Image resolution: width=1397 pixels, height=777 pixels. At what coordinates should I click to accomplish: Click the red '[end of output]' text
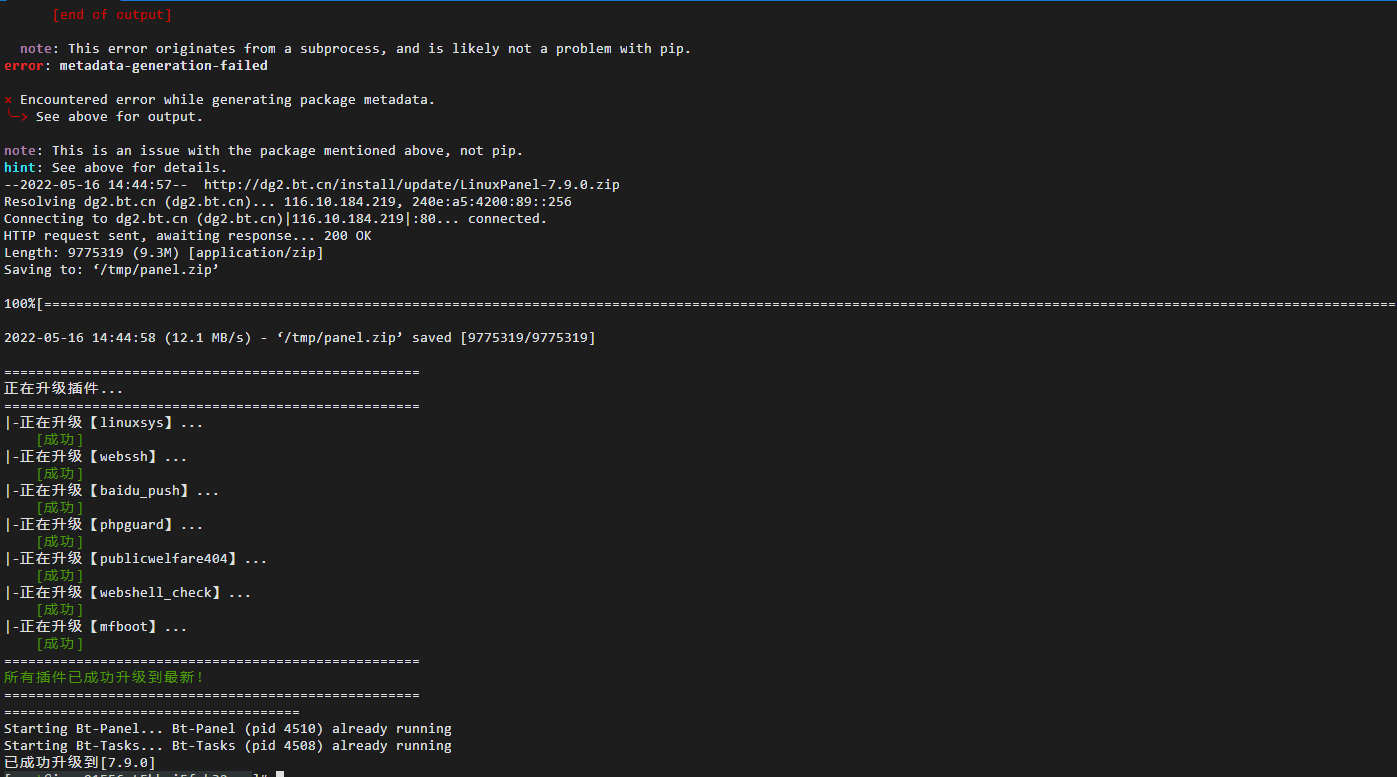coord(112,15)
